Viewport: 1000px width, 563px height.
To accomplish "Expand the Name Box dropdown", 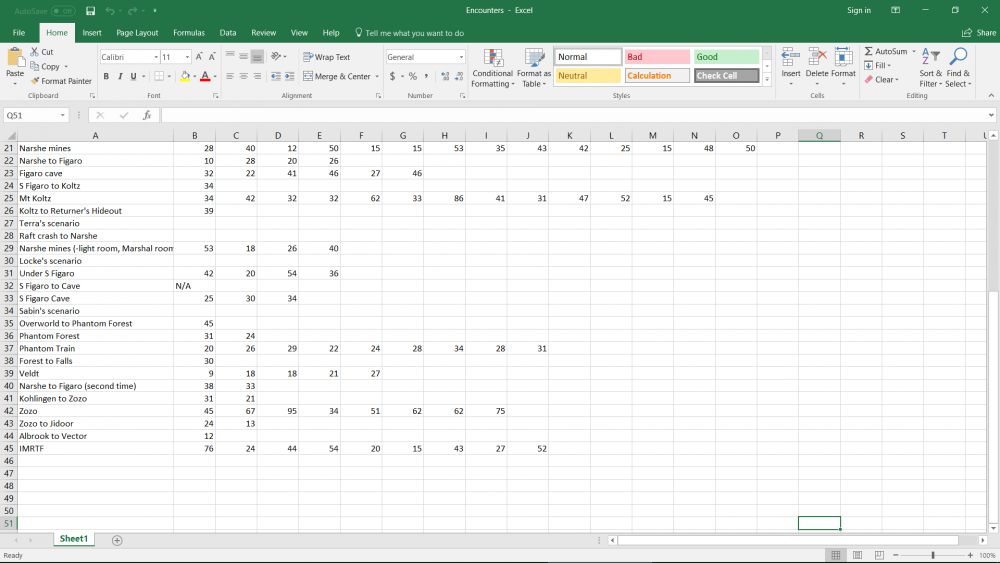I will tap(62, 115).
